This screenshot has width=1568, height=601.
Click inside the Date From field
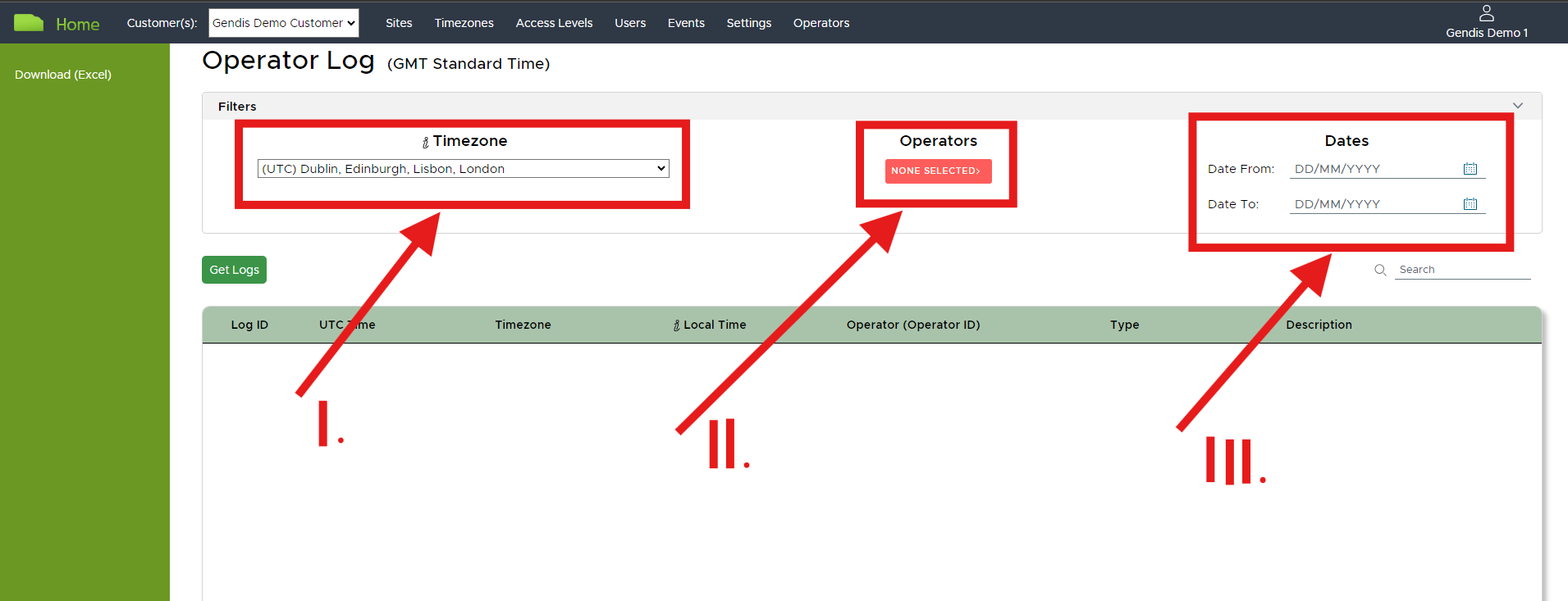1374,169
